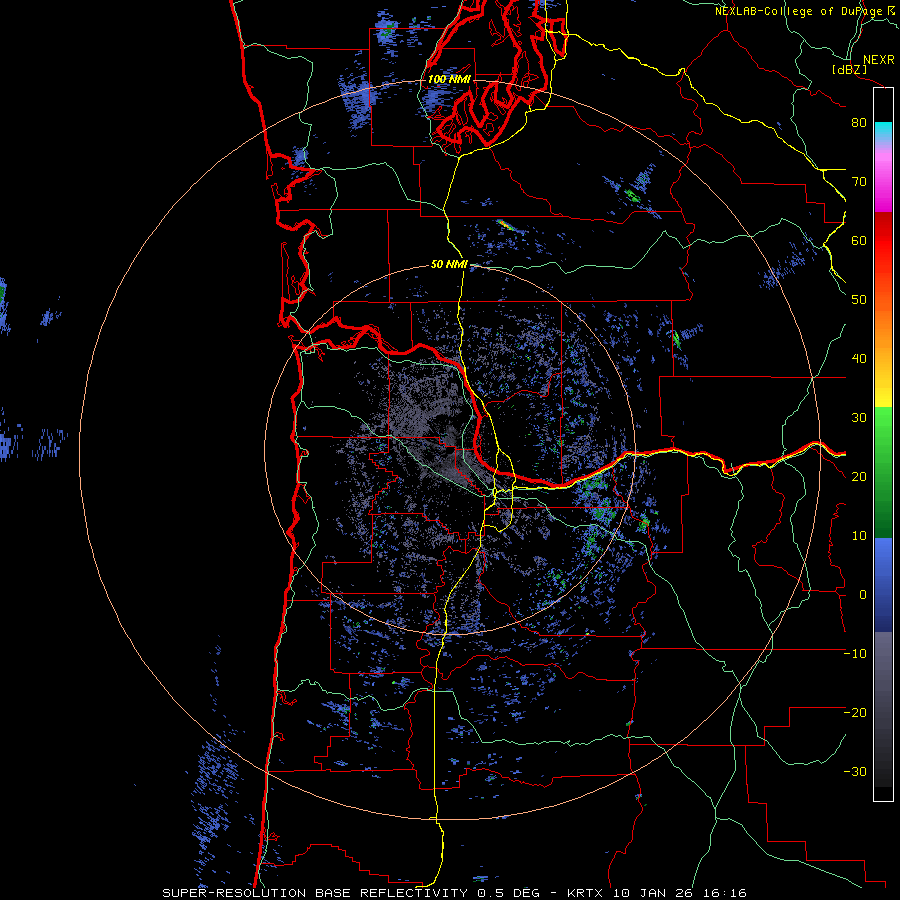The image size is (900, 900).
Task: Click the NEXR label above the color scale
Action: [x=878, y=59]
